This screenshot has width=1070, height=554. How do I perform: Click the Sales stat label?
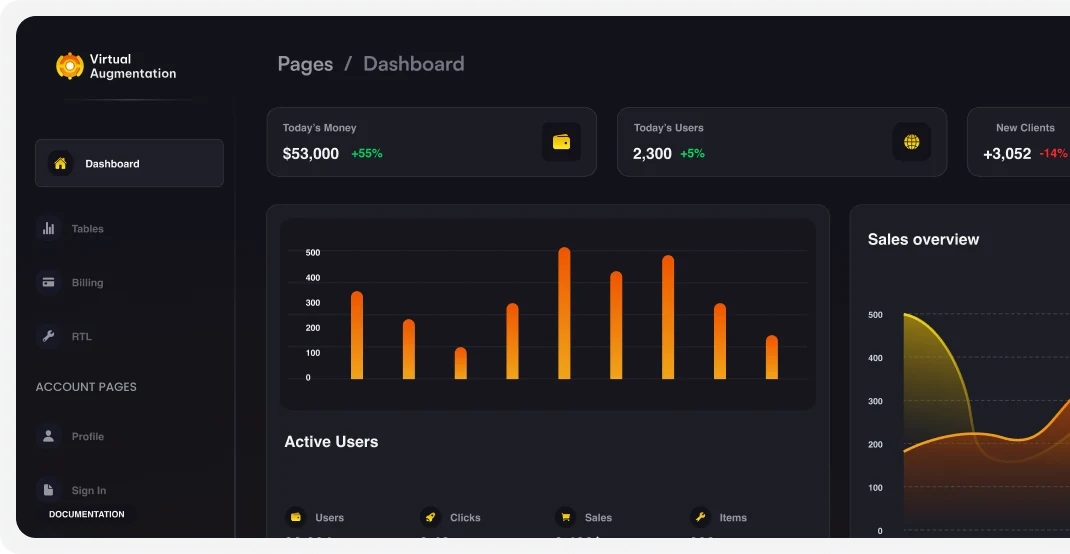click(x=598, y=518)
